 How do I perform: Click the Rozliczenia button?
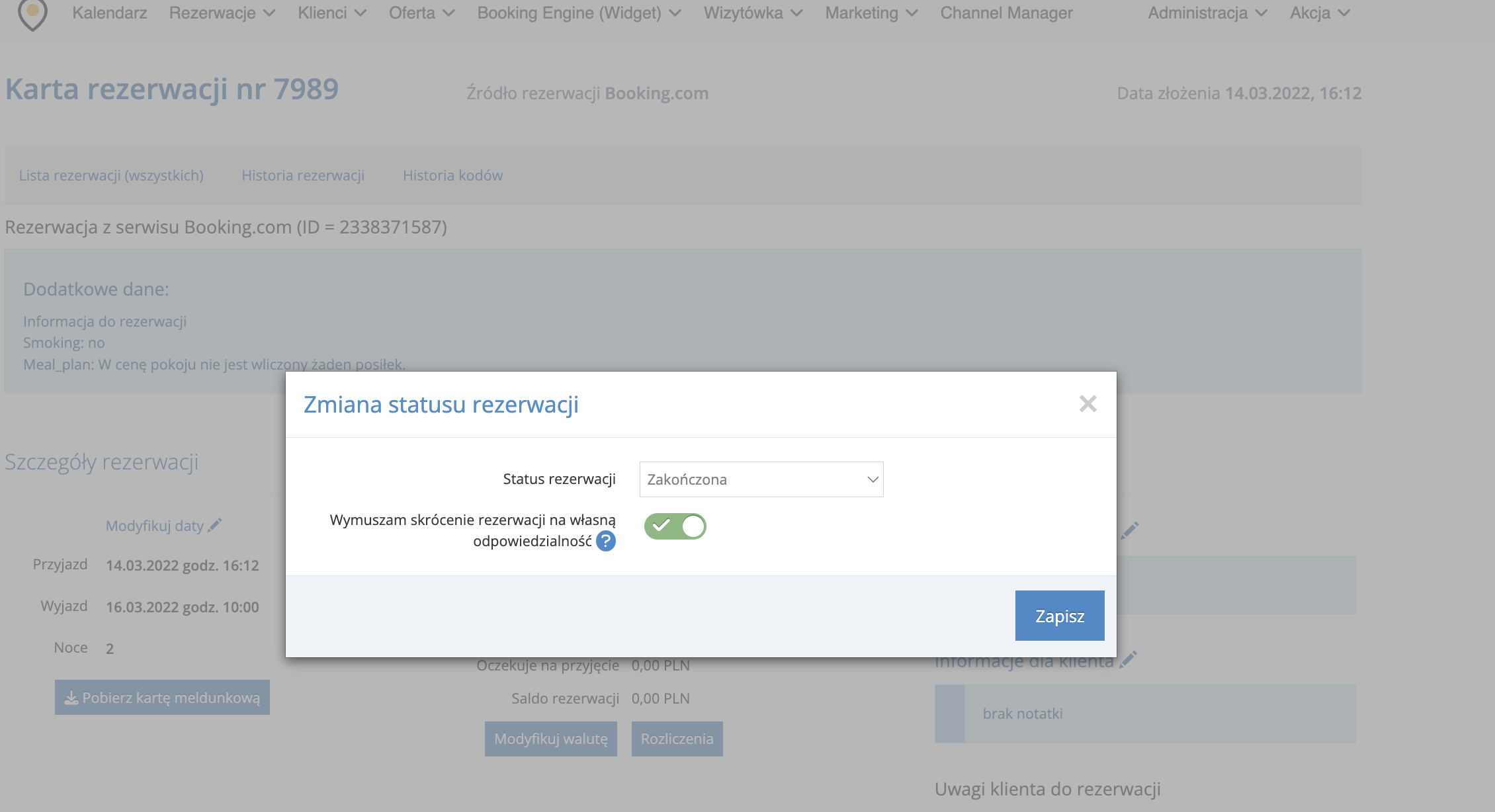pos(677,739)
